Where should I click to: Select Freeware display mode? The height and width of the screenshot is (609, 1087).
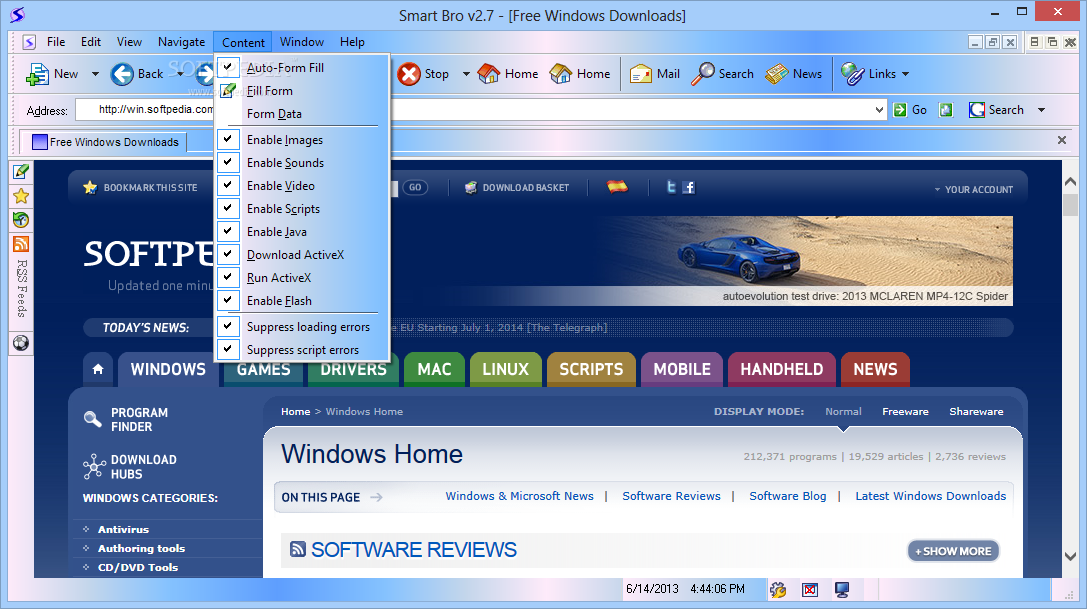[x=905, y=411]
